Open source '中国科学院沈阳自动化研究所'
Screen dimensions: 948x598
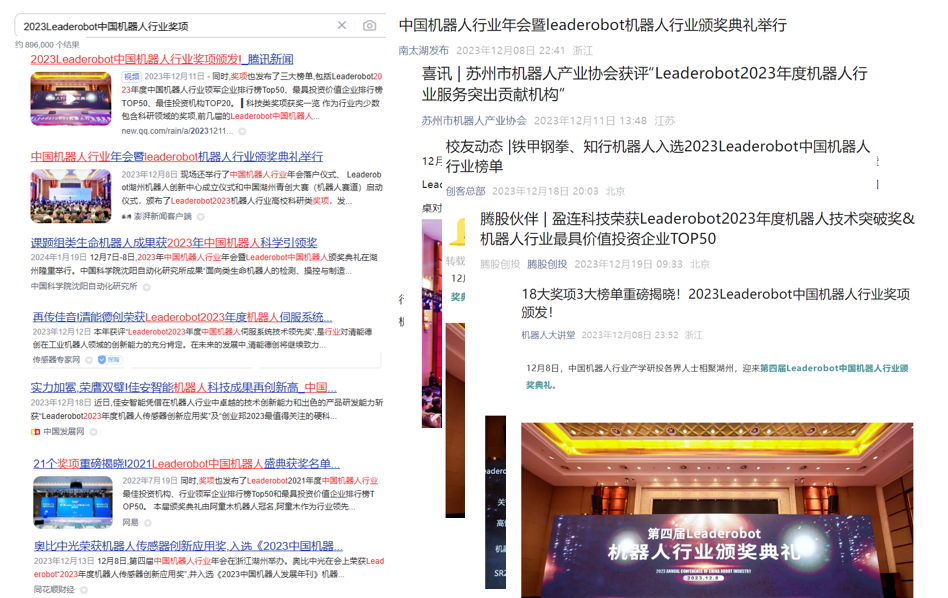pyautogui.click(x=84, y=287)
